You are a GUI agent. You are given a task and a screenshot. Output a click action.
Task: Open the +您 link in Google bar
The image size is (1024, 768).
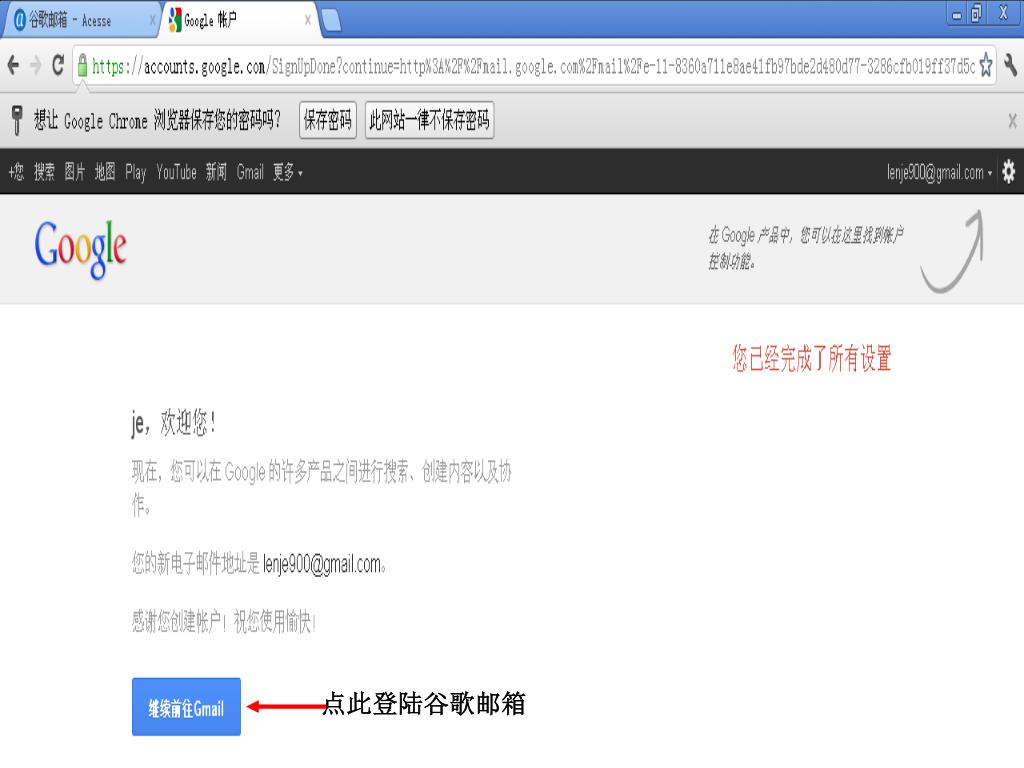[x=16, y=172]
